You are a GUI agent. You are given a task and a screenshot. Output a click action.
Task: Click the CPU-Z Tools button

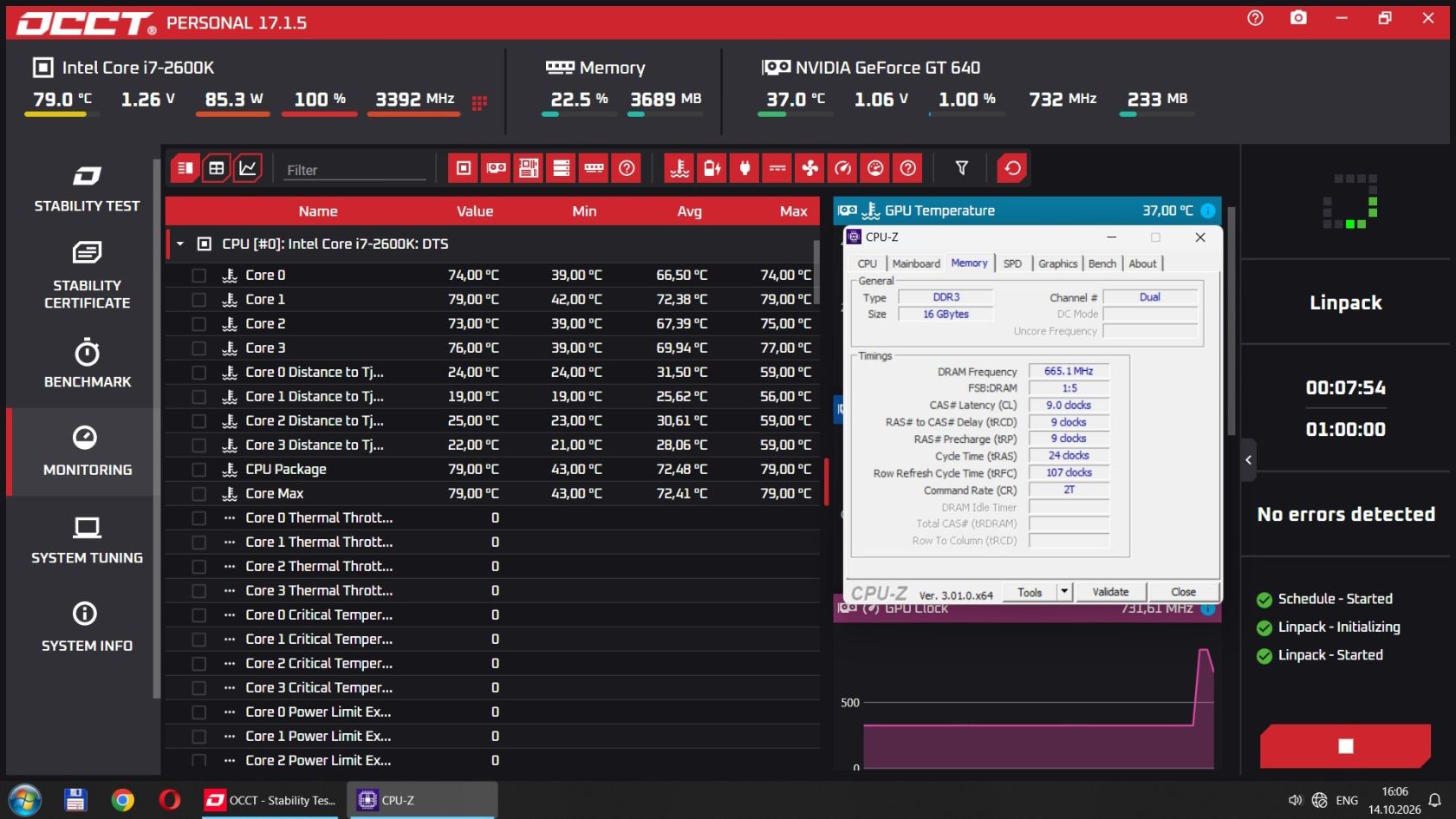pos(1030,592)
